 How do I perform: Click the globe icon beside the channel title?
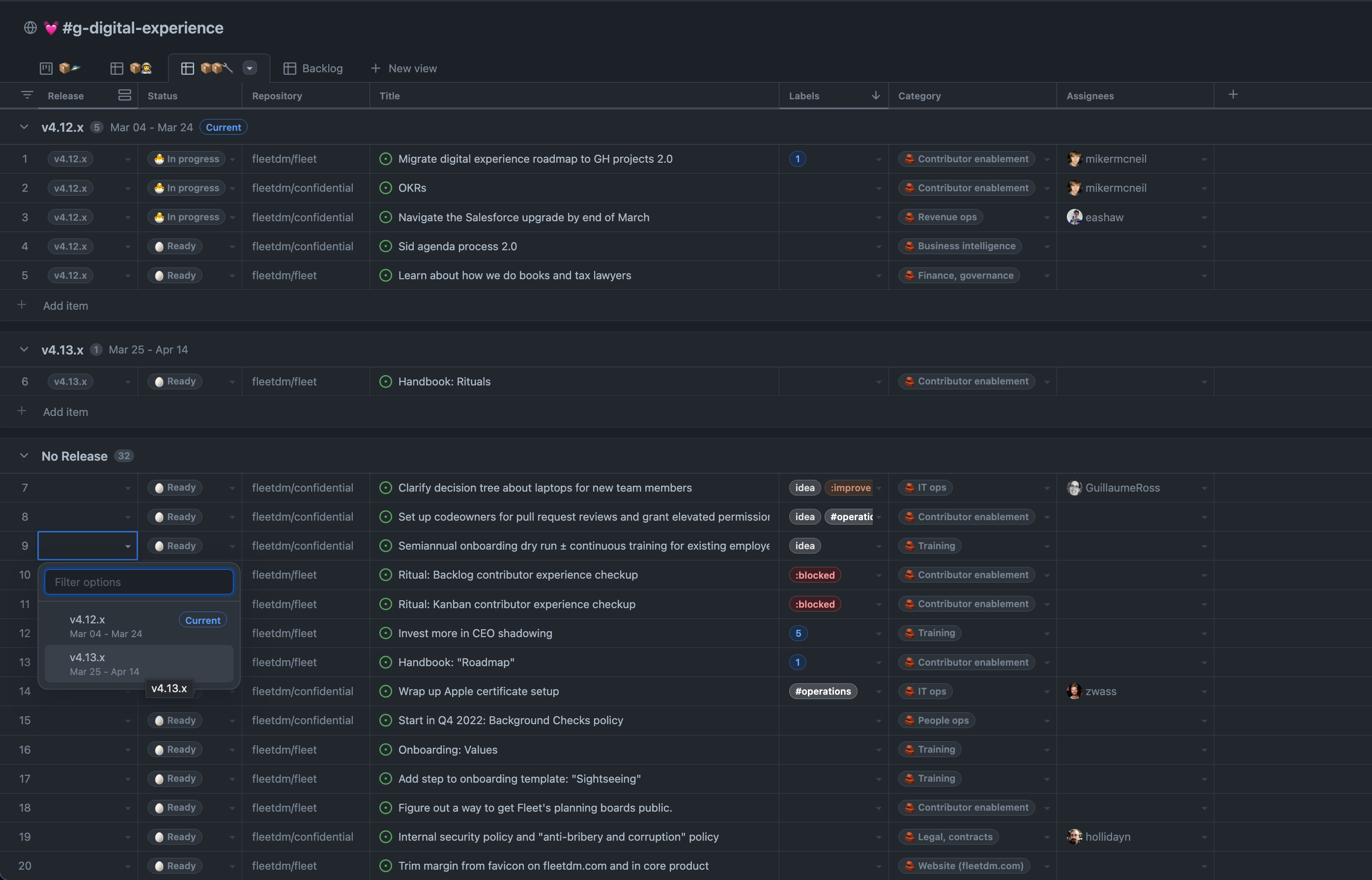click(x=30, y=28)
